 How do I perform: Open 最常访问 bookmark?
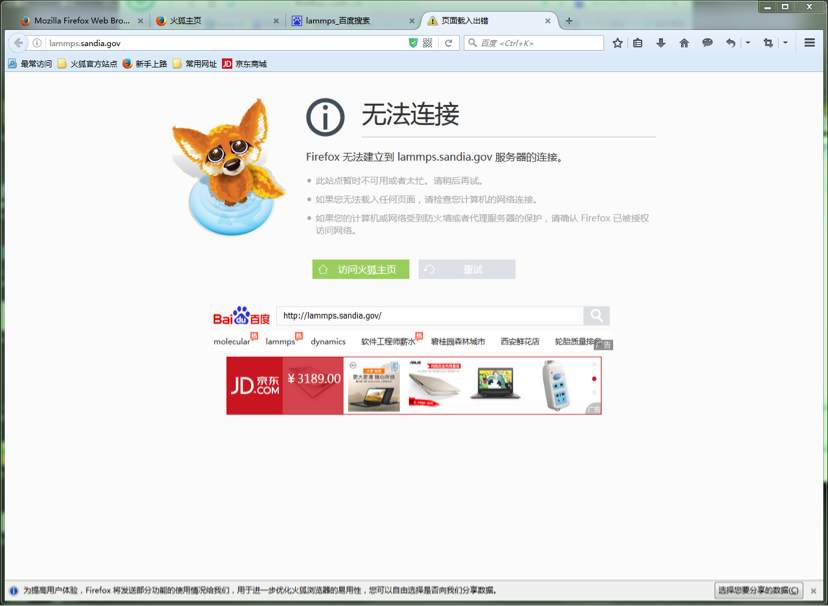tap(30, 64)
